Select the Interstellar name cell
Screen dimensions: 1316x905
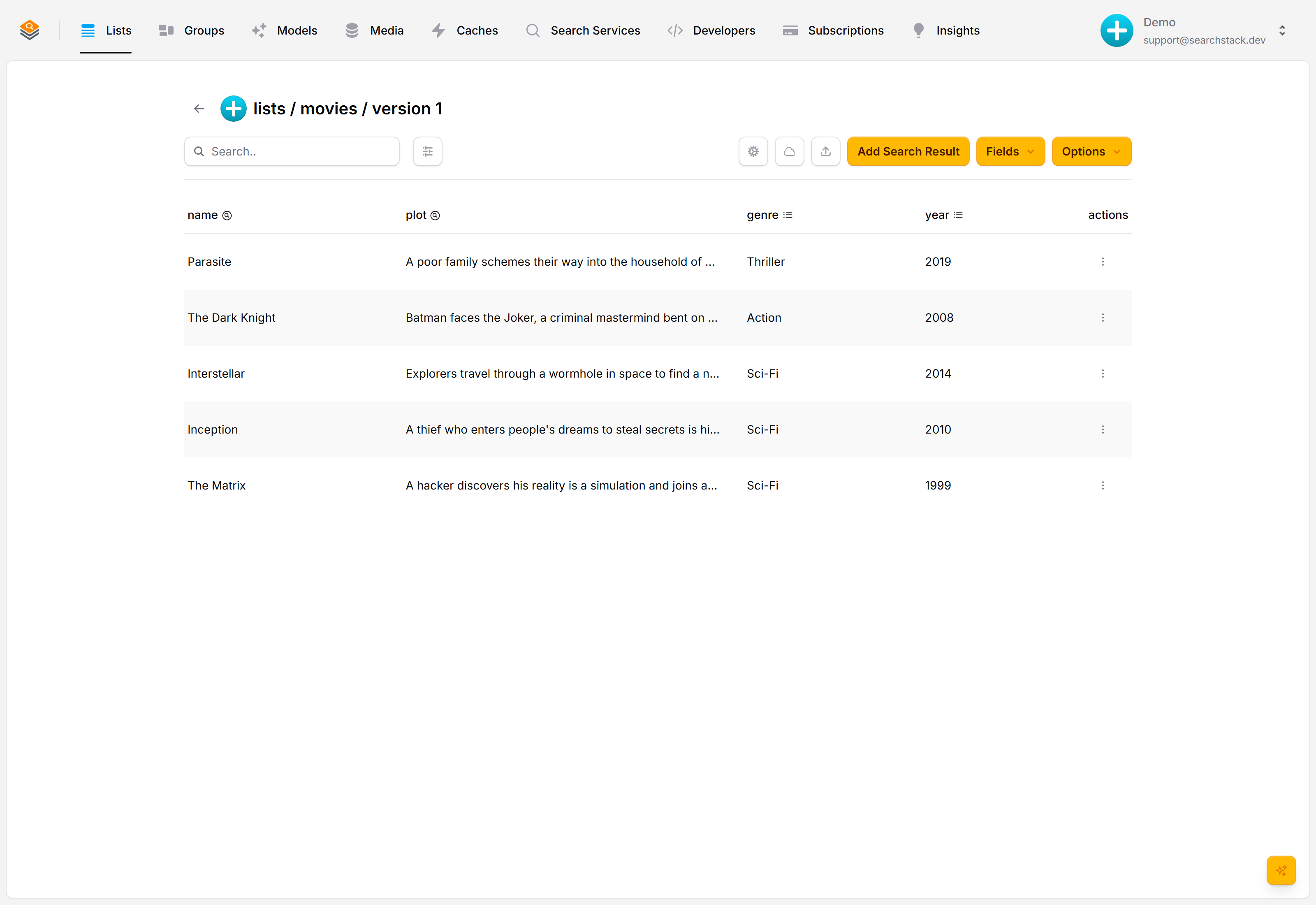pos(216,374)
